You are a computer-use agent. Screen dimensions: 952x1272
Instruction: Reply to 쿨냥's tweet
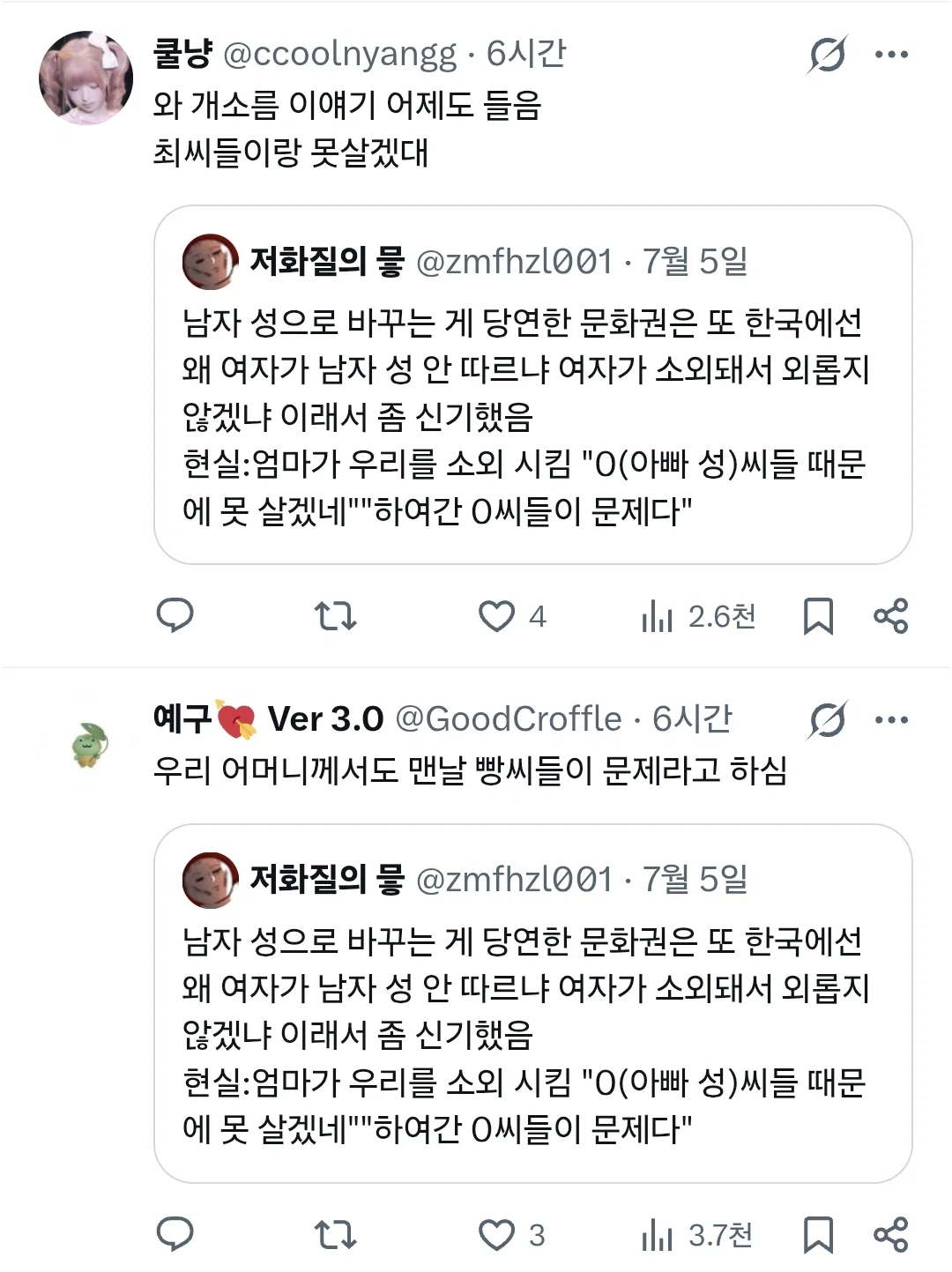pyautogui.click(x=175, y=615)
